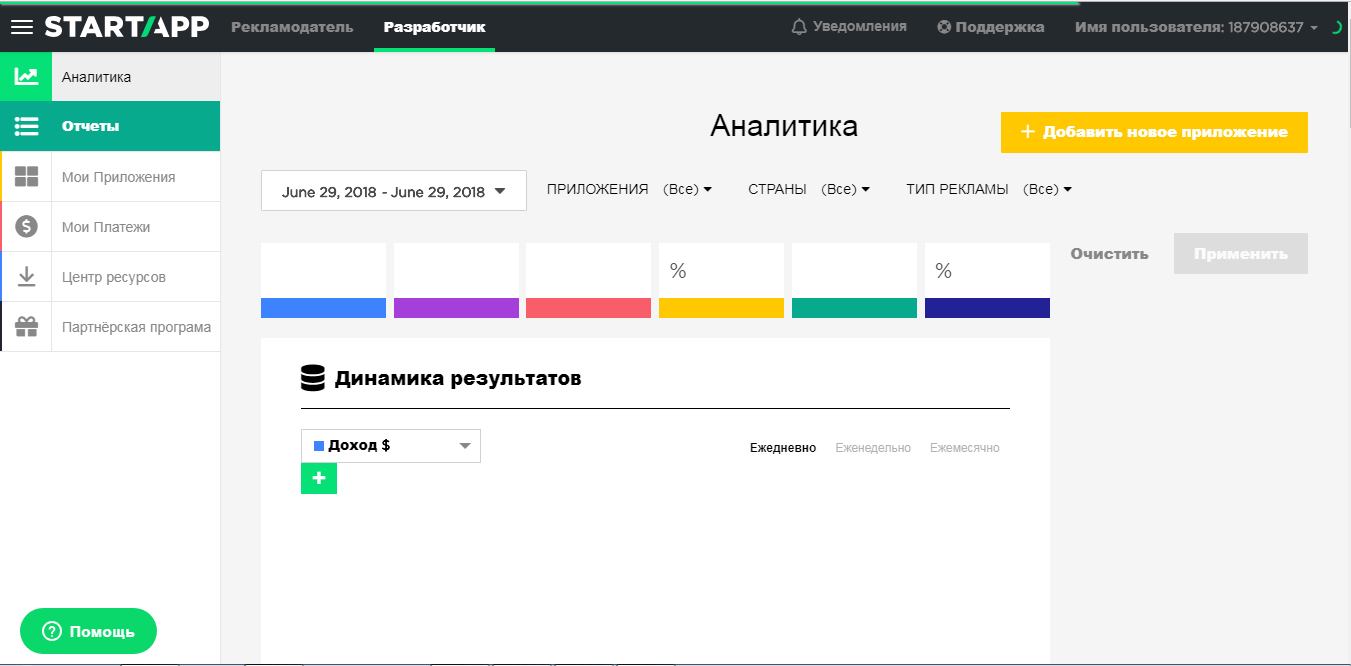Open the ПРИЛОЖЕНИЯ filter dropdown
Image resolution: width=1351 pixels, height=666 pixels.
[x=688, y=188]
